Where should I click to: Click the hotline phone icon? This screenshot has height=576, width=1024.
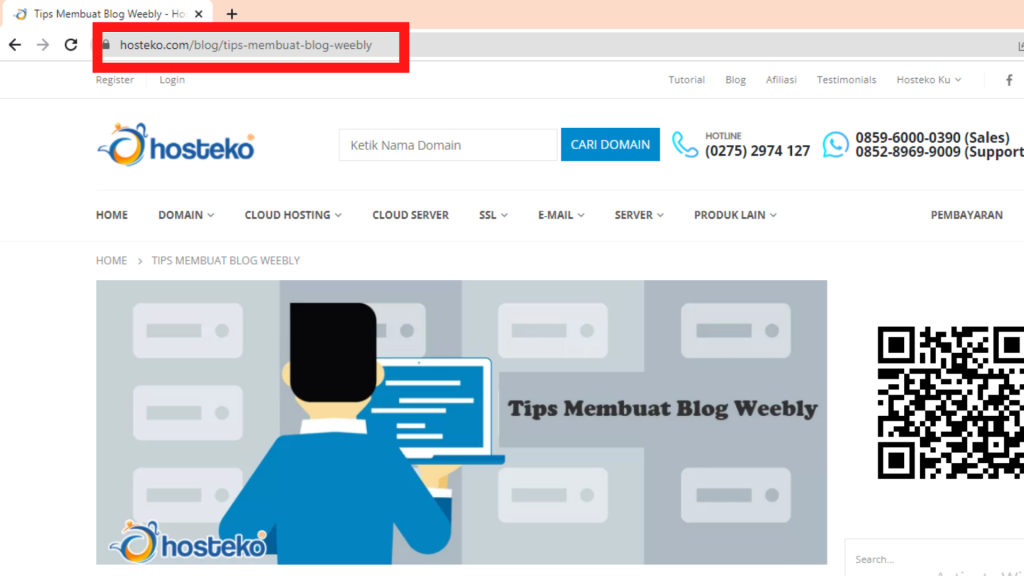685,145
